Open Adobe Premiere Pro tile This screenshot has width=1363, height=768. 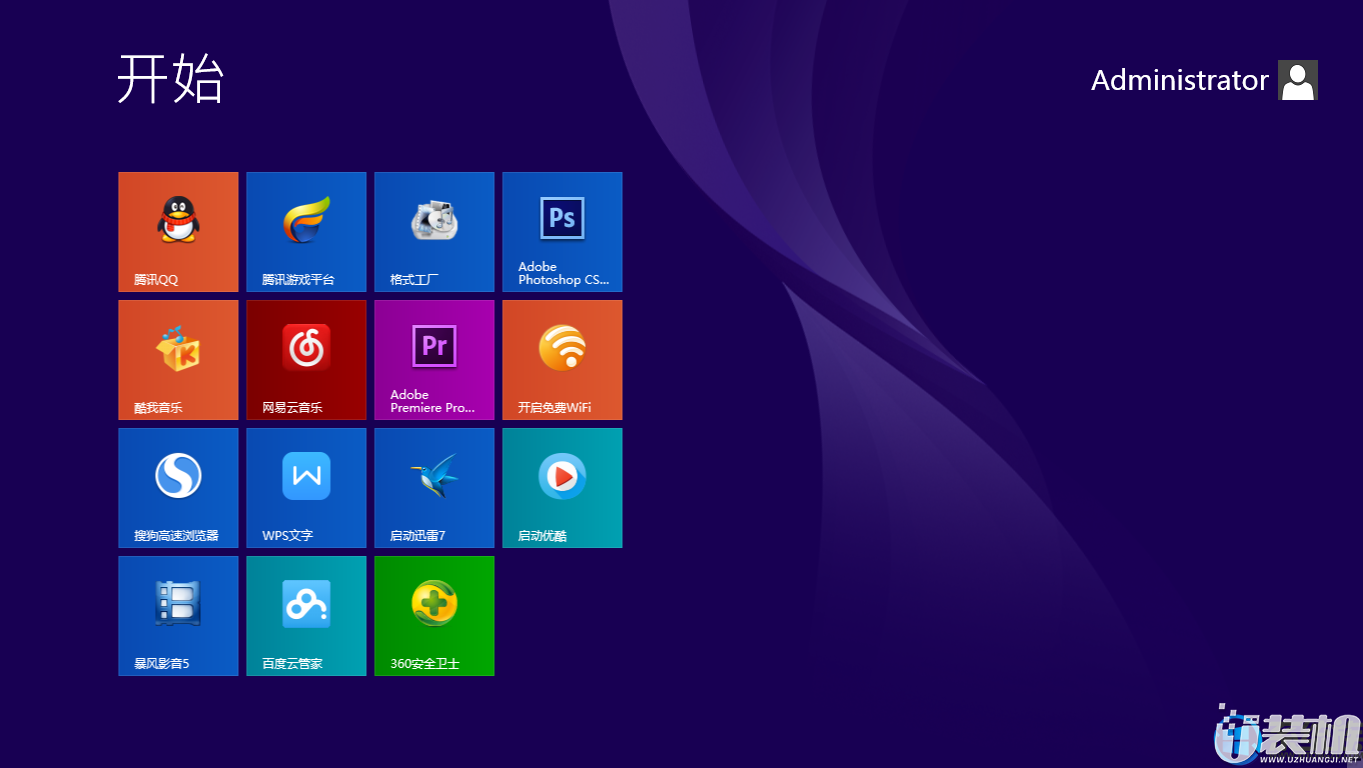pyautogui.click(x=434, y=360)
